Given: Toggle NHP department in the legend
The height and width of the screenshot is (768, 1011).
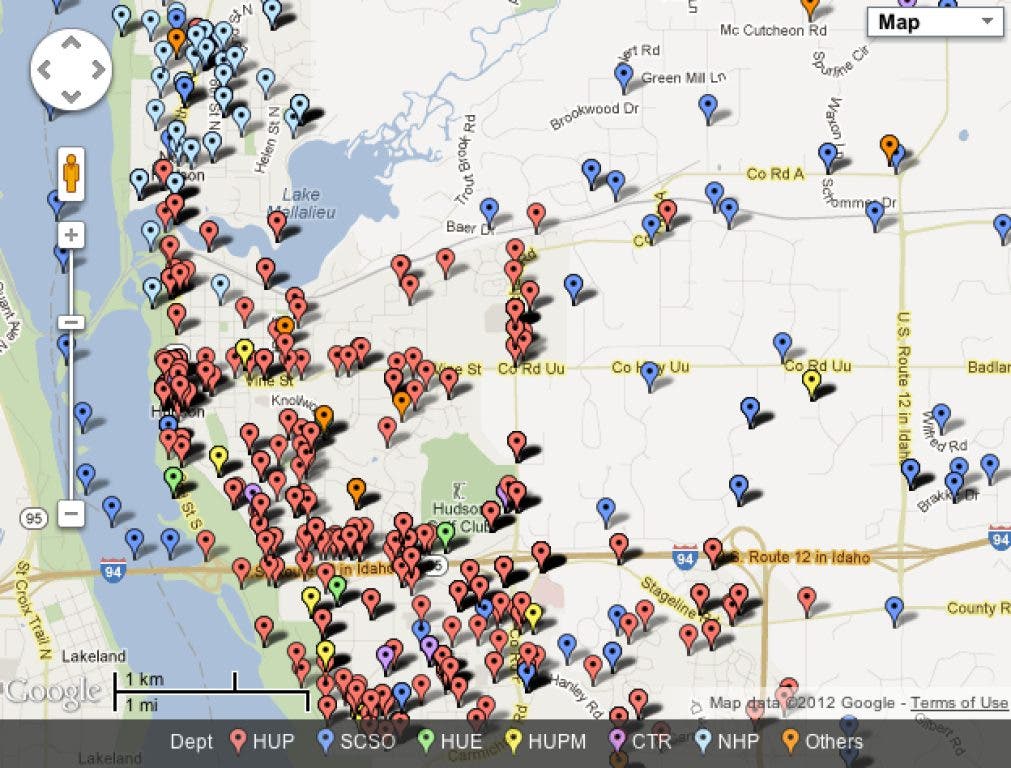Looking at the screenshot, I should pos(727,742).
